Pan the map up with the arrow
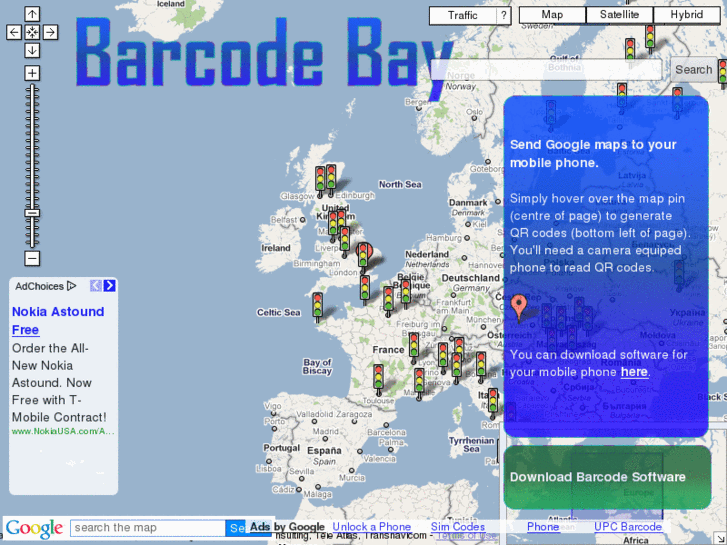 [32, 14]
